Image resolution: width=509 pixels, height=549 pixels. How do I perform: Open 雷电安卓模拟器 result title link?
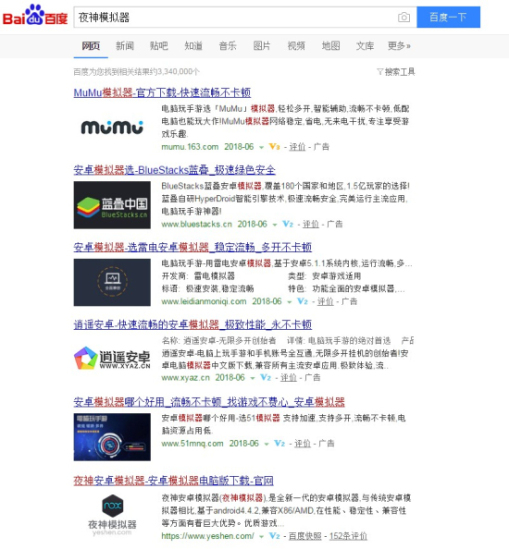[x=193, y=247]
